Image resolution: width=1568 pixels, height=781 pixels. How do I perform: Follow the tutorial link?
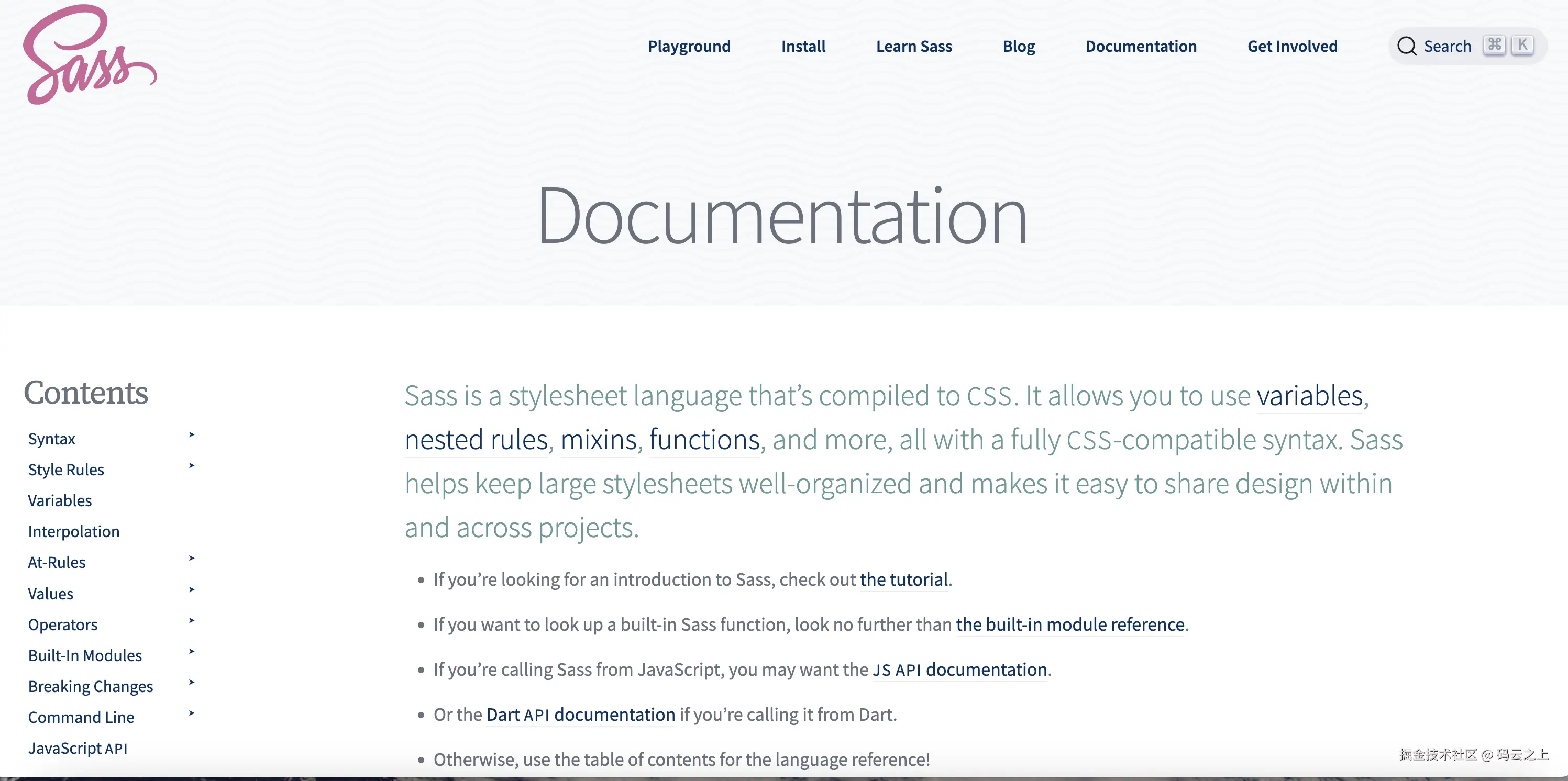[x=903, y=579]
